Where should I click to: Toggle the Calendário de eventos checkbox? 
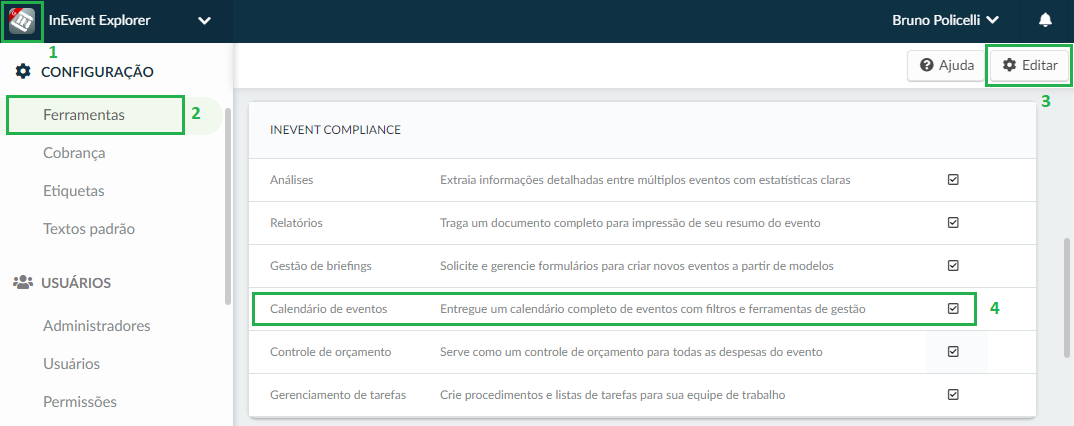(953, 308)
